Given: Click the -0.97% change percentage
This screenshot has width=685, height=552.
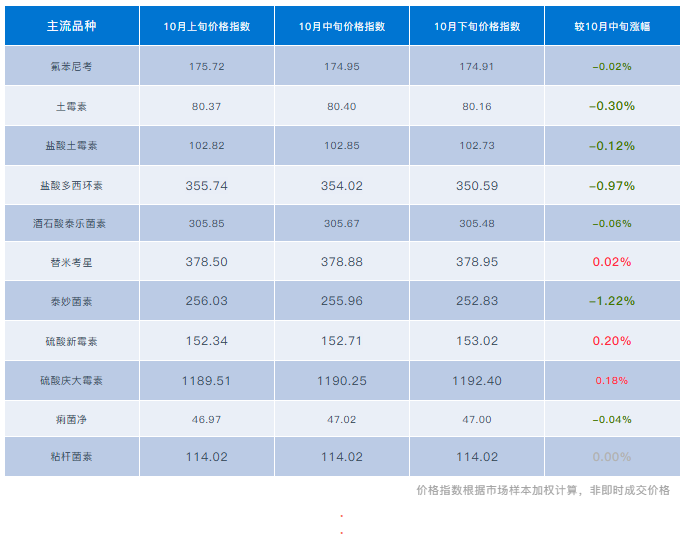Looking at the screenshot, I should (611, 186).
